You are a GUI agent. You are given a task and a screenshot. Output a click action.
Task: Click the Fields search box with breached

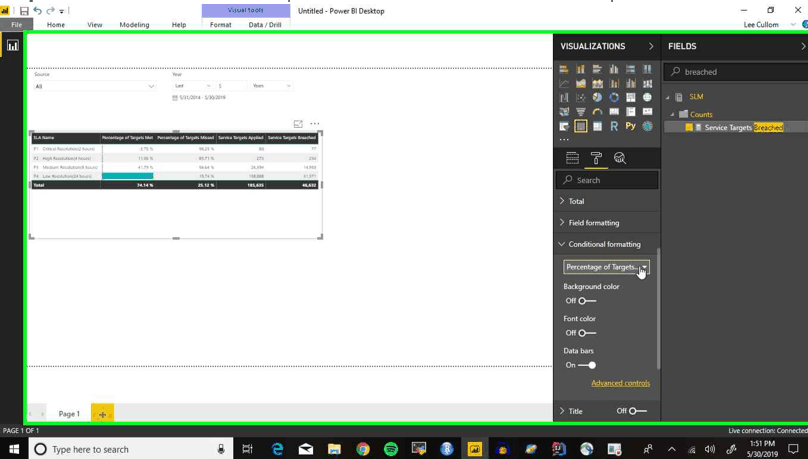736,72
